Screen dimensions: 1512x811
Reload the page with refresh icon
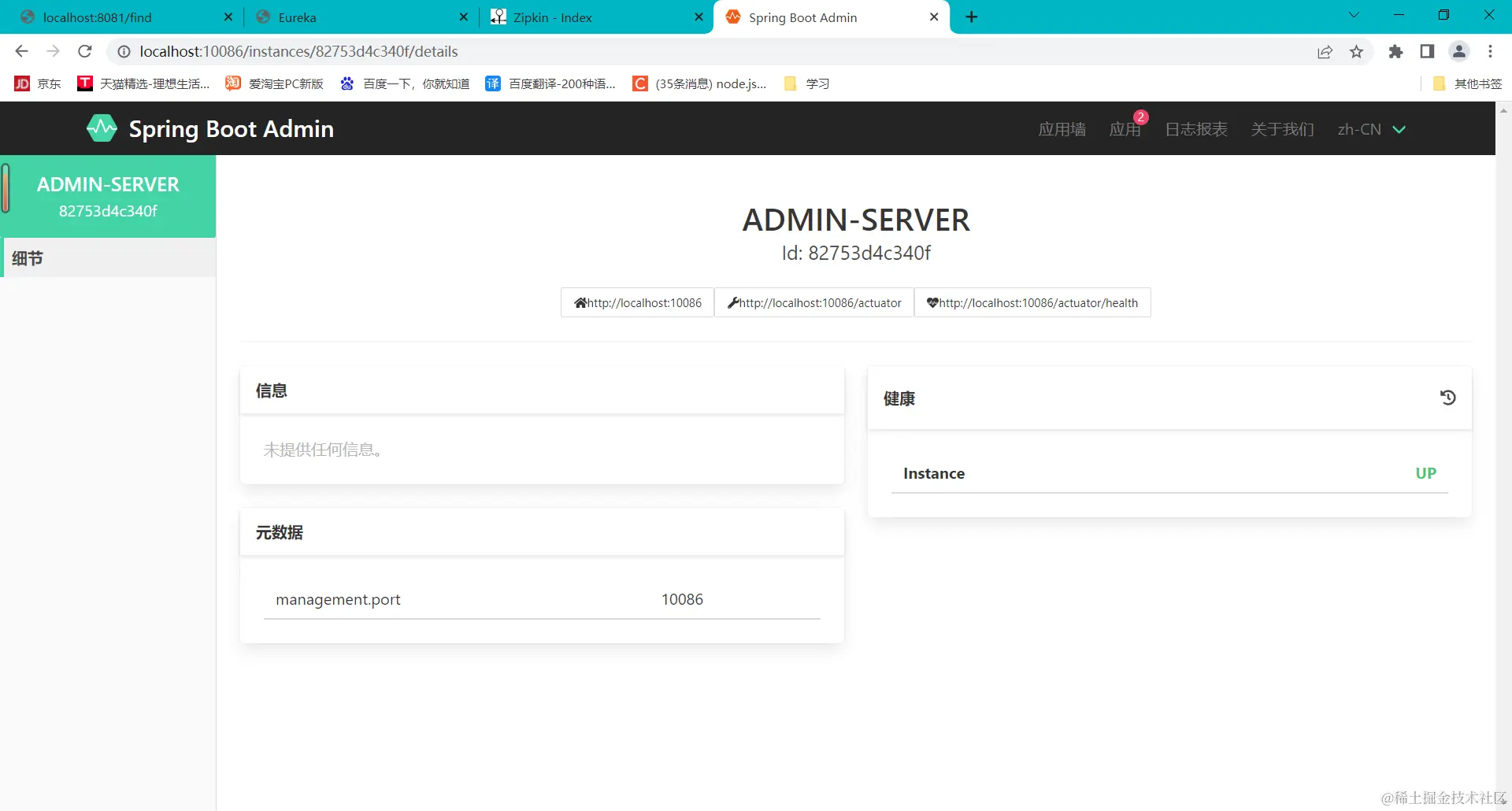click(85, 51)
